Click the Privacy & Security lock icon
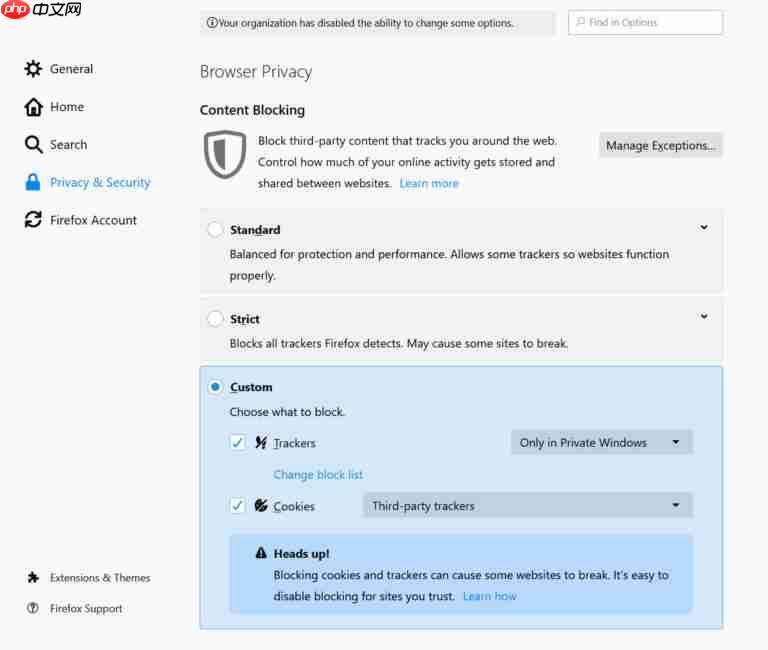Image resolution: width=768 pixels, height=650 pixels. 33,183
